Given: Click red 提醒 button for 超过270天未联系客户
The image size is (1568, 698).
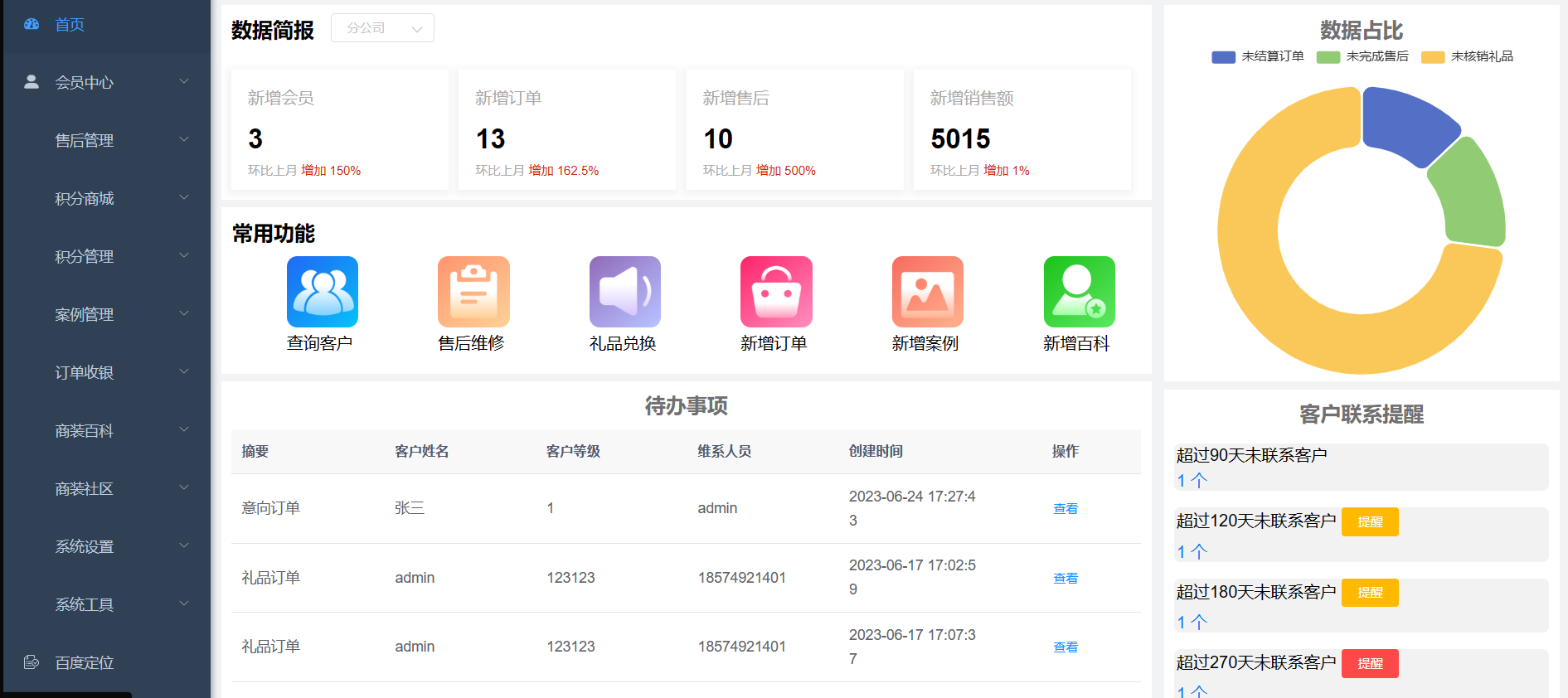Looking at the screenshot, I should coord(1370,663).
